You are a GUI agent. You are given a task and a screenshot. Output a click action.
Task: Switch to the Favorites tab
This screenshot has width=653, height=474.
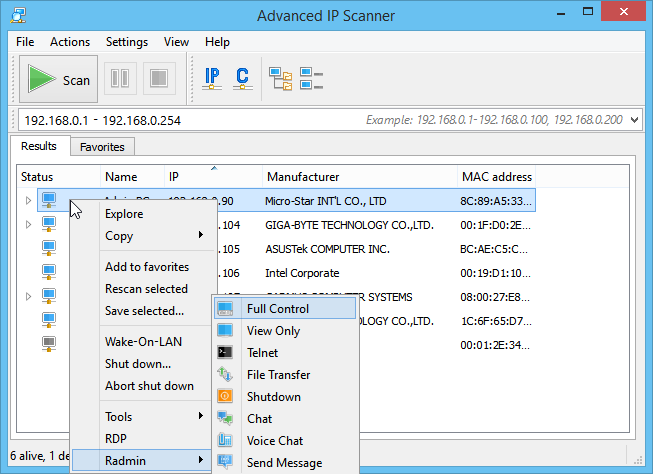tap(102, 147)
